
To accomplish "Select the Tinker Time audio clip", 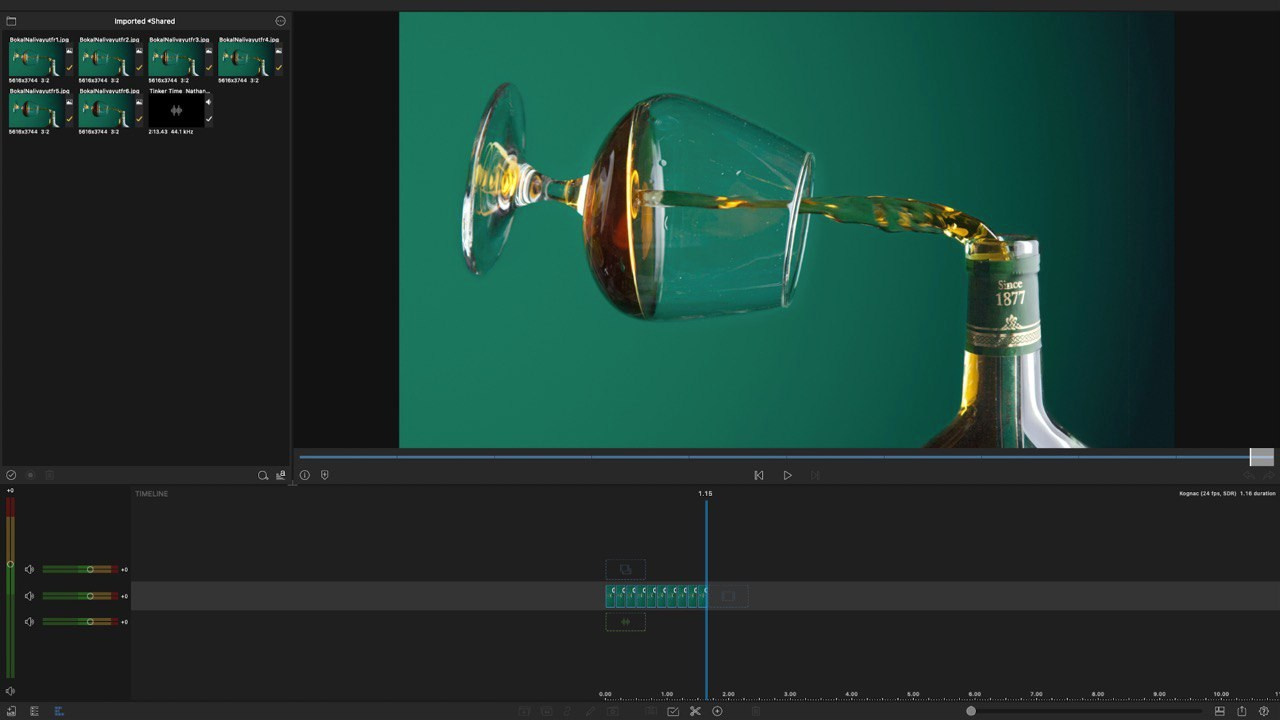I will [x=176, y=110].
